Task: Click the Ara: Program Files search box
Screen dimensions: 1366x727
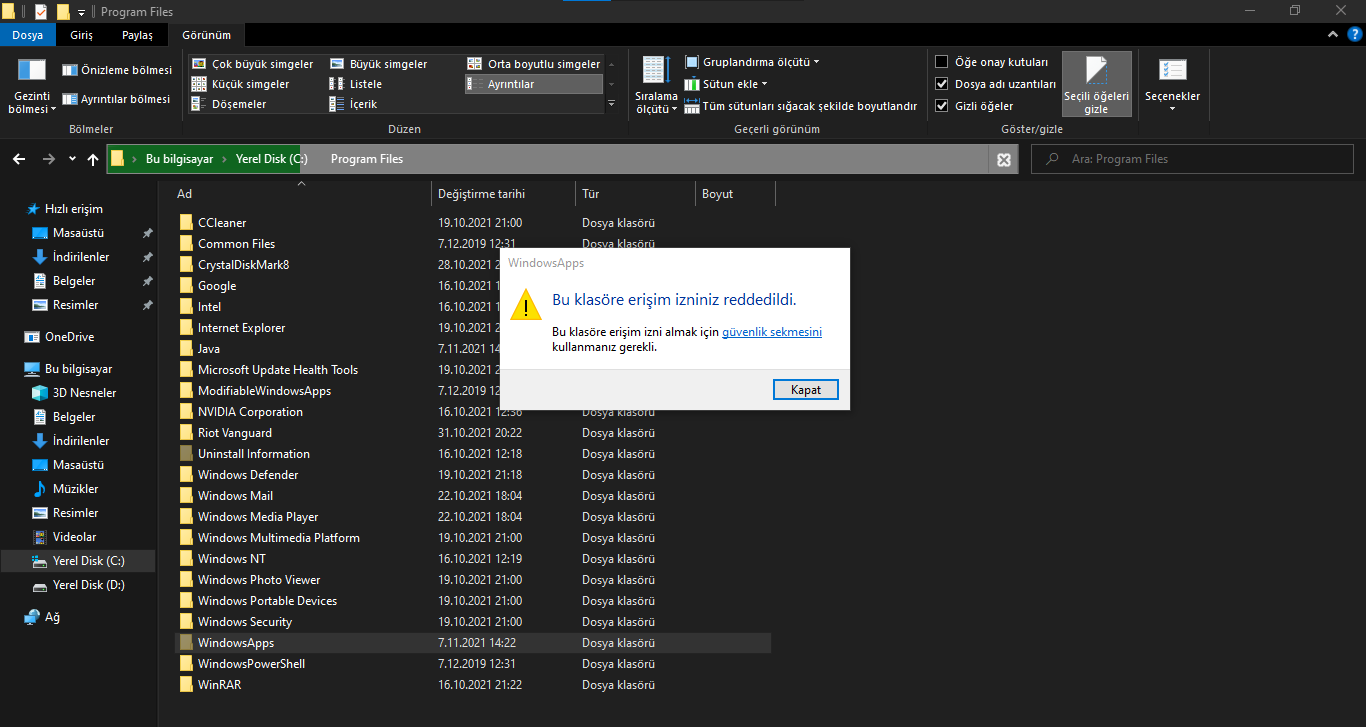Action: click(1193, 159)
